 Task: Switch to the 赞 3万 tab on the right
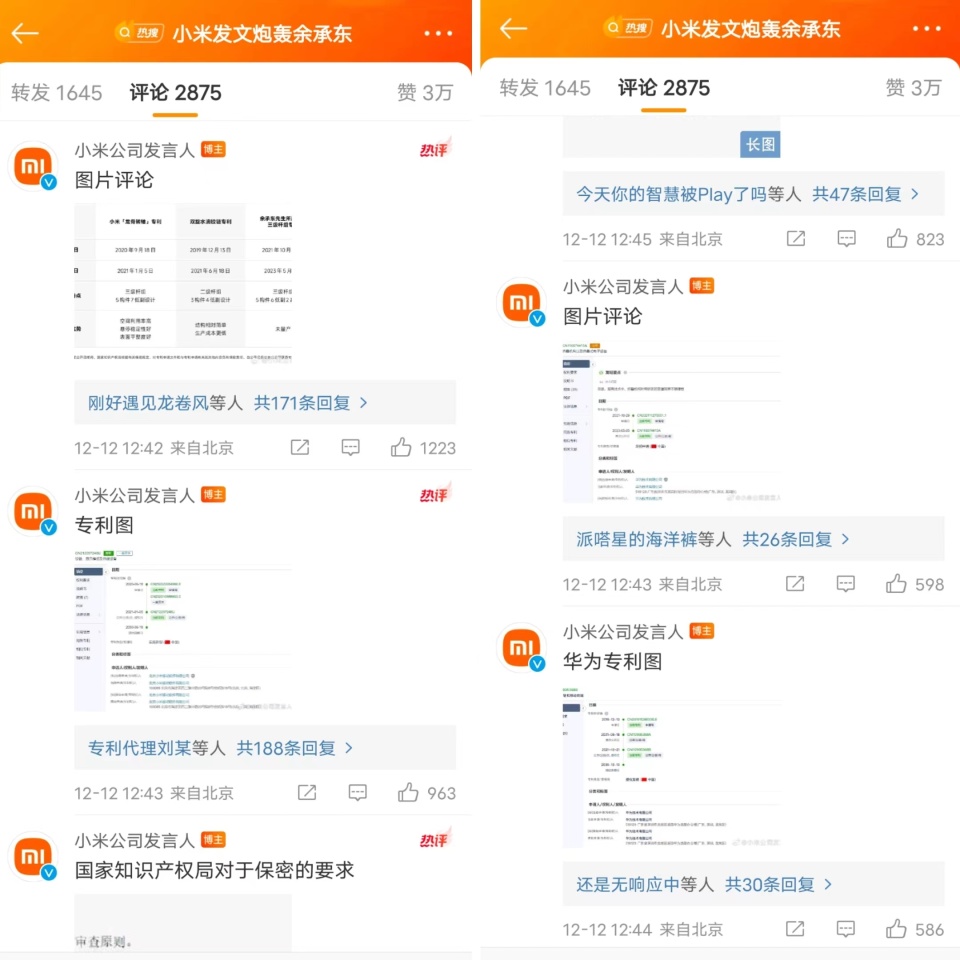[913, 88]
